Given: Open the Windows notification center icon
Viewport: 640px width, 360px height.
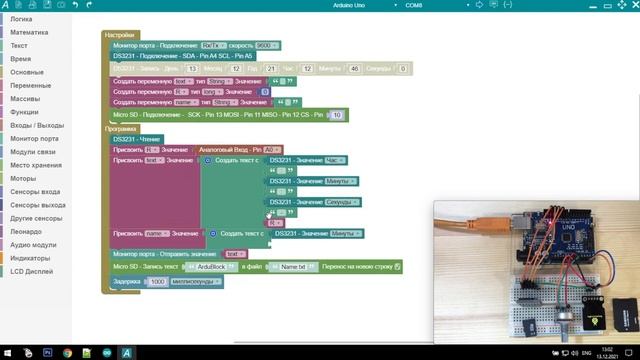Looking at the screenshot, I should coord(629,353).
